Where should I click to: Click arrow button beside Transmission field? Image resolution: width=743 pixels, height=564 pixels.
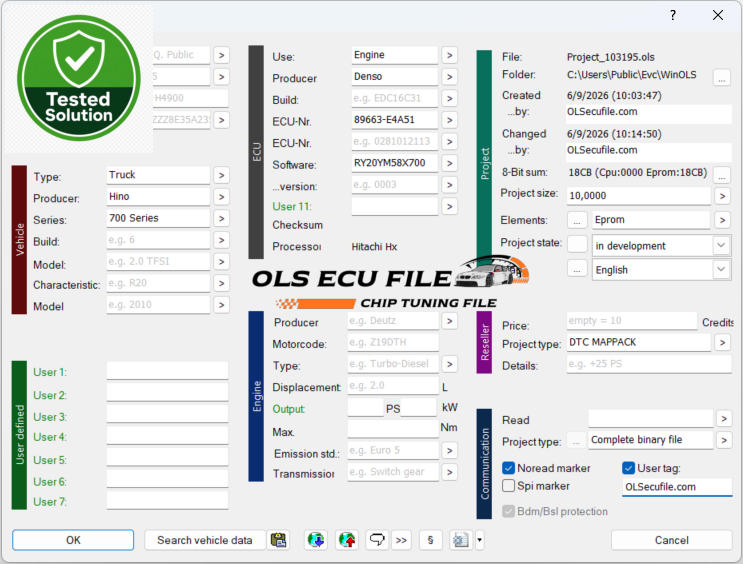click(x=449, y=472)
